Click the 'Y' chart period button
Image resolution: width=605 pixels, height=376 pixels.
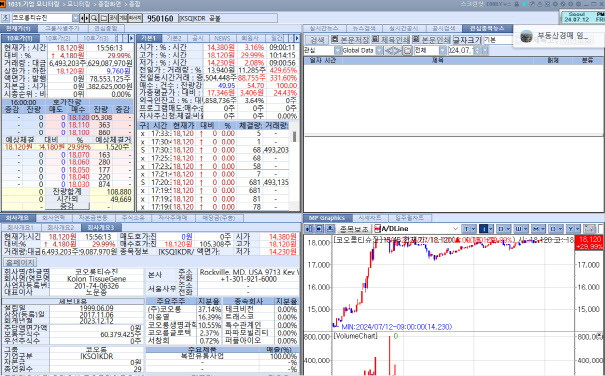570,229
